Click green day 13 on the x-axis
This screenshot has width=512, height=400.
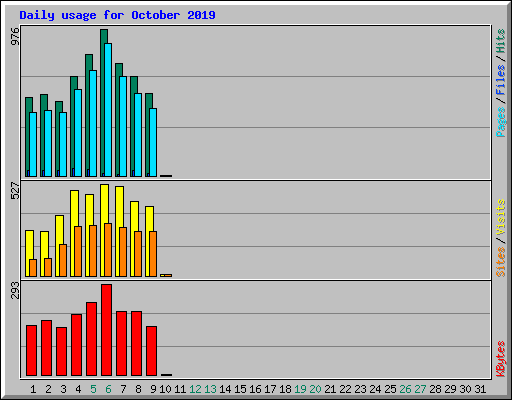click(x=210, y=389)
